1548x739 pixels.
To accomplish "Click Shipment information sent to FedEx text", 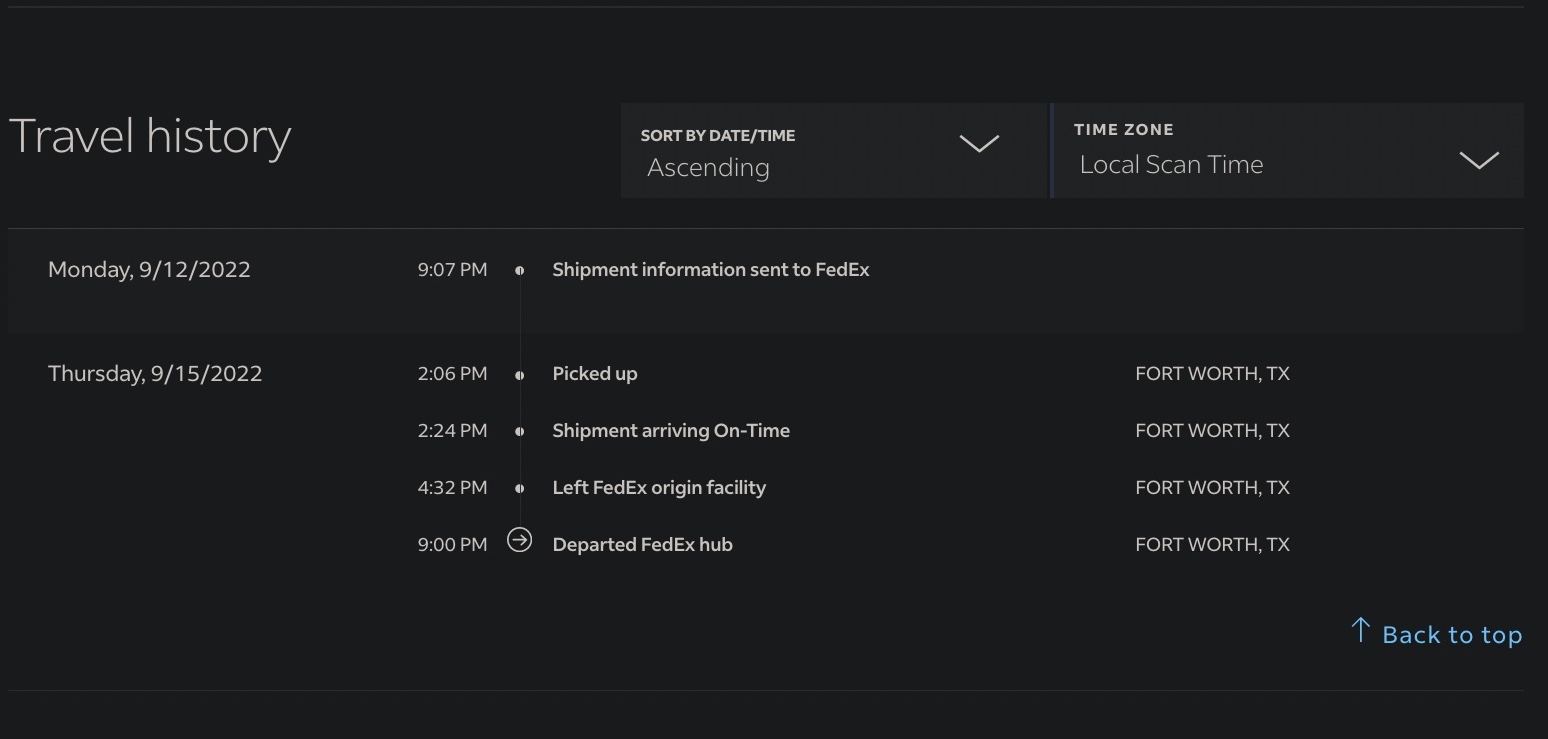I will point(710,270).
